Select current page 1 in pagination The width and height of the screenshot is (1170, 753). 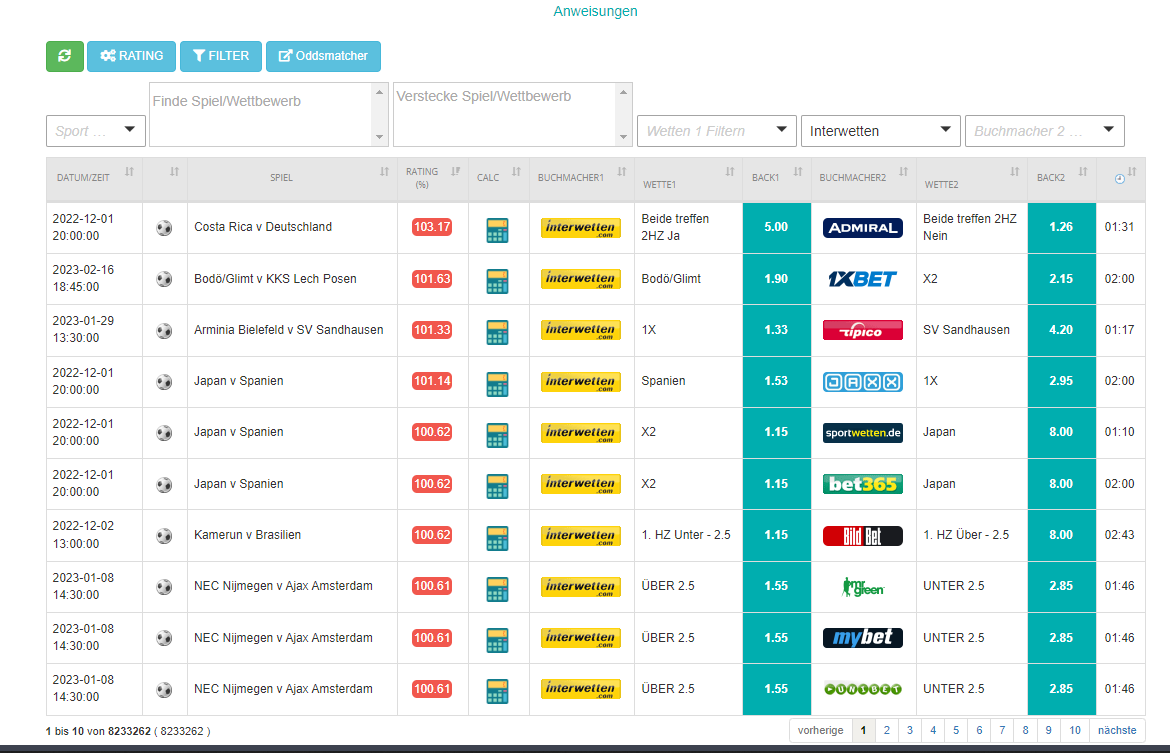[863, 731]
